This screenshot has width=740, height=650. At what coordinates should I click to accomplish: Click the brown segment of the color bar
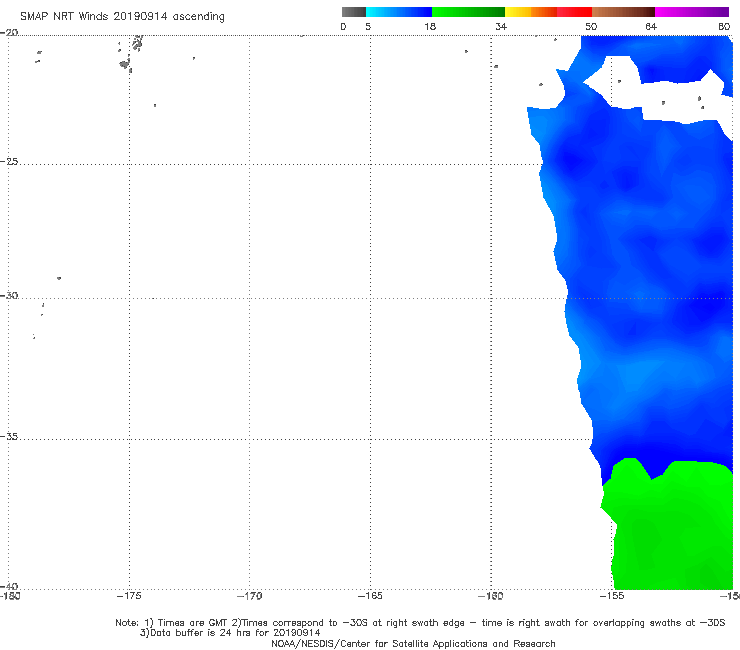(x=623, y=12)
